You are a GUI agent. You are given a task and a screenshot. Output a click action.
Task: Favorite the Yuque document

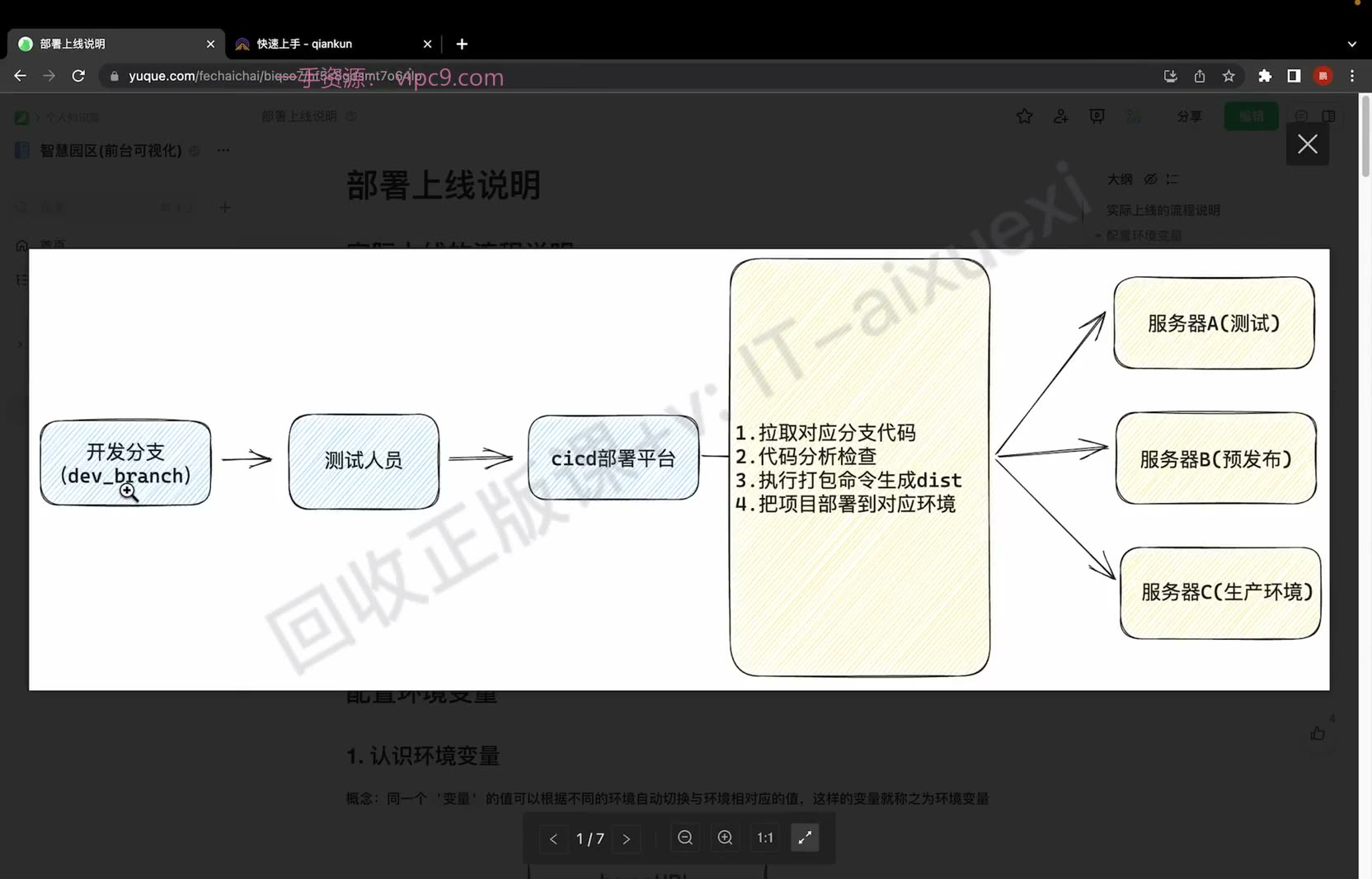pyautogui.click(x=1024, y=116)
